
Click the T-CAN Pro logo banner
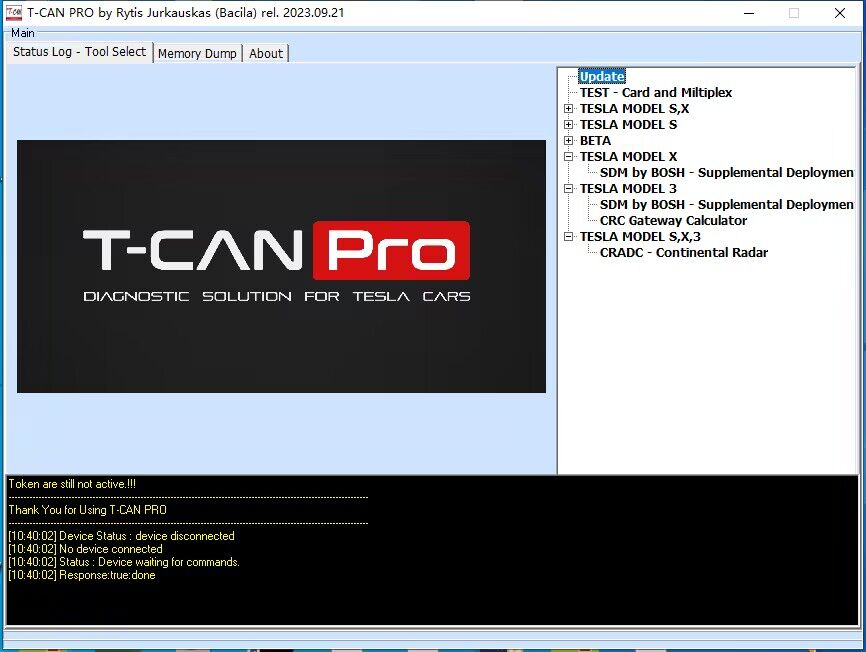281,266
